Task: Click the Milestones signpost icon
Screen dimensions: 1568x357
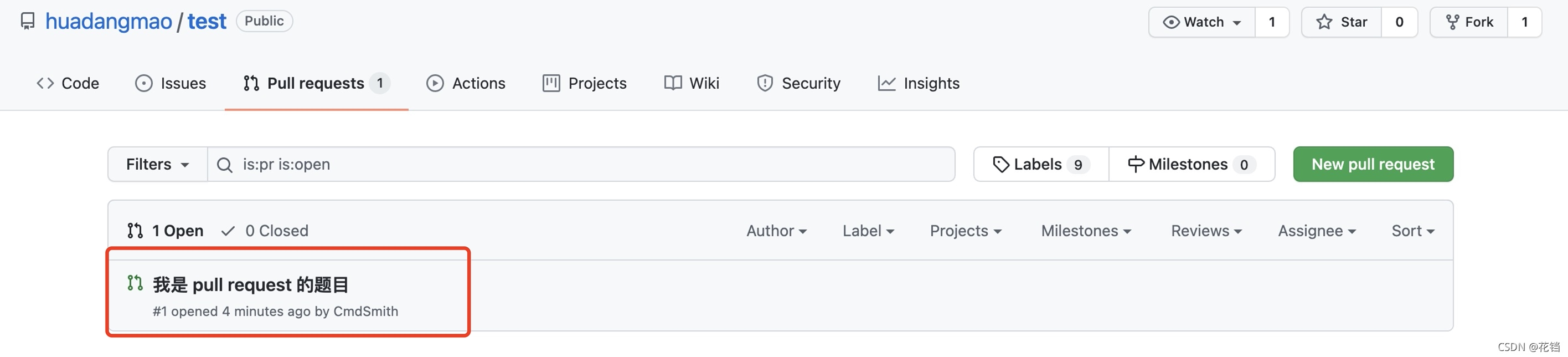Action: point(1135,165)
